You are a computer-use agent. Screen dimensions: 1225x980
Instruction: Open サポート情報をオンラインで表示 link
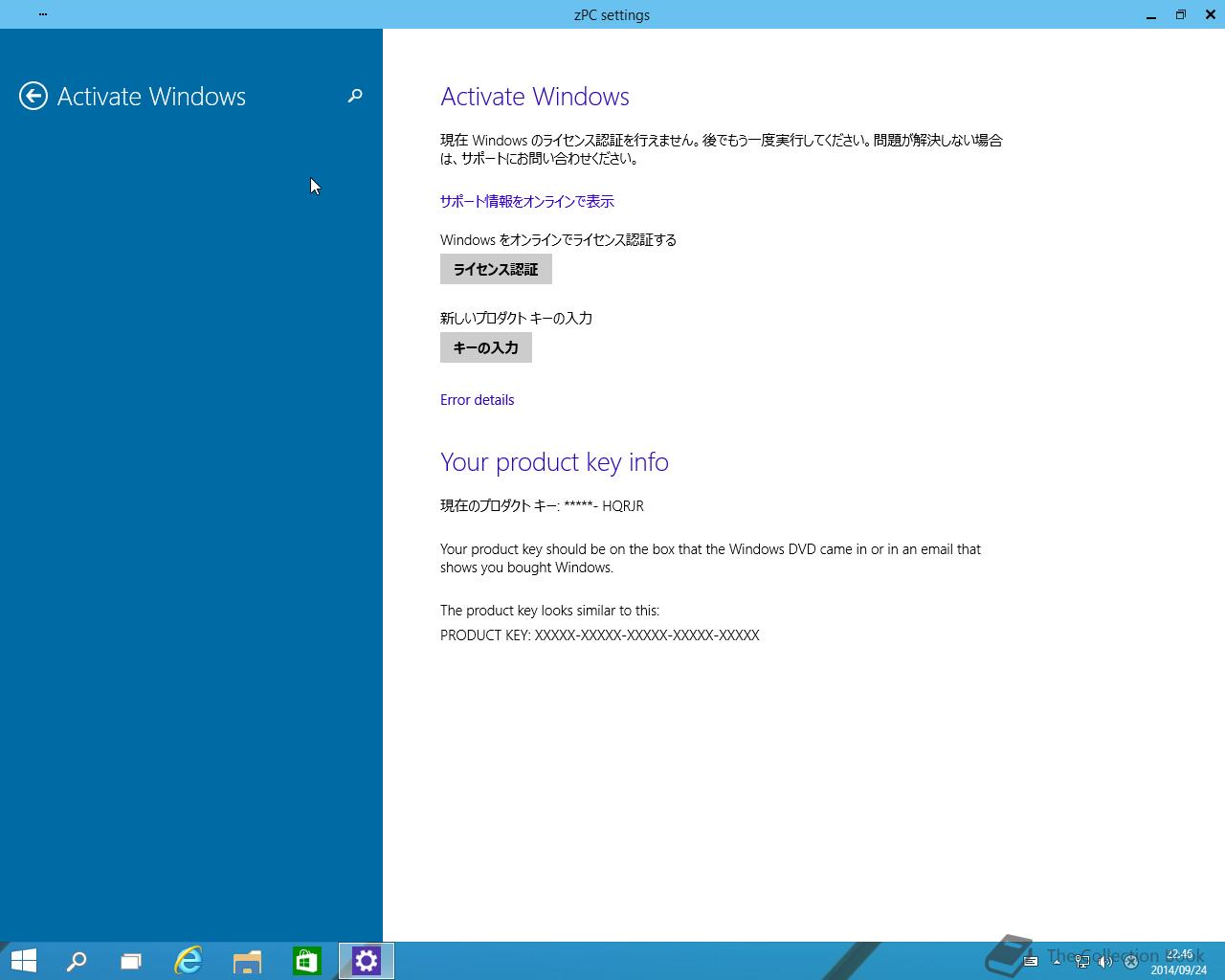[x=527, y=201]
